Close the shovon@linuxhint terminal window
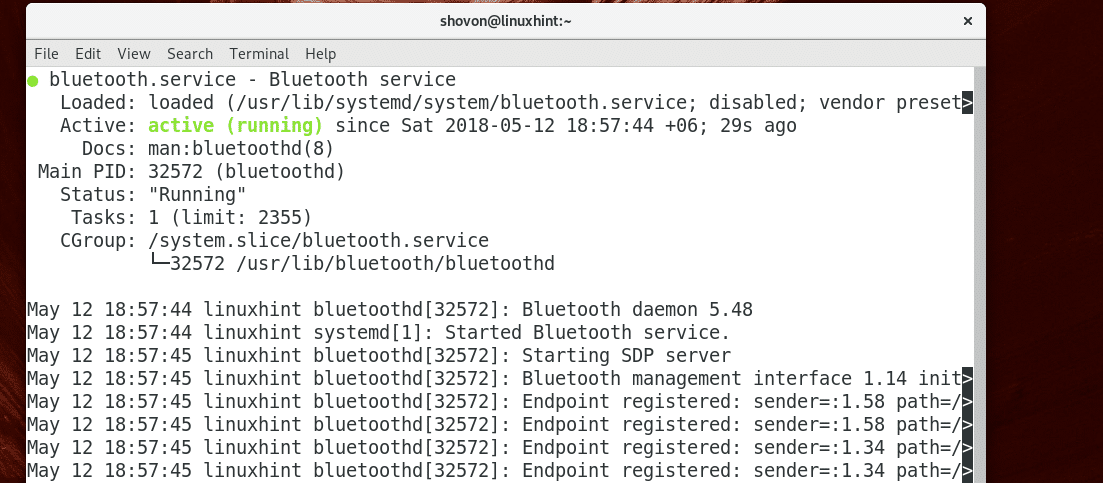 pyautogui.click(x=967, y=20)
